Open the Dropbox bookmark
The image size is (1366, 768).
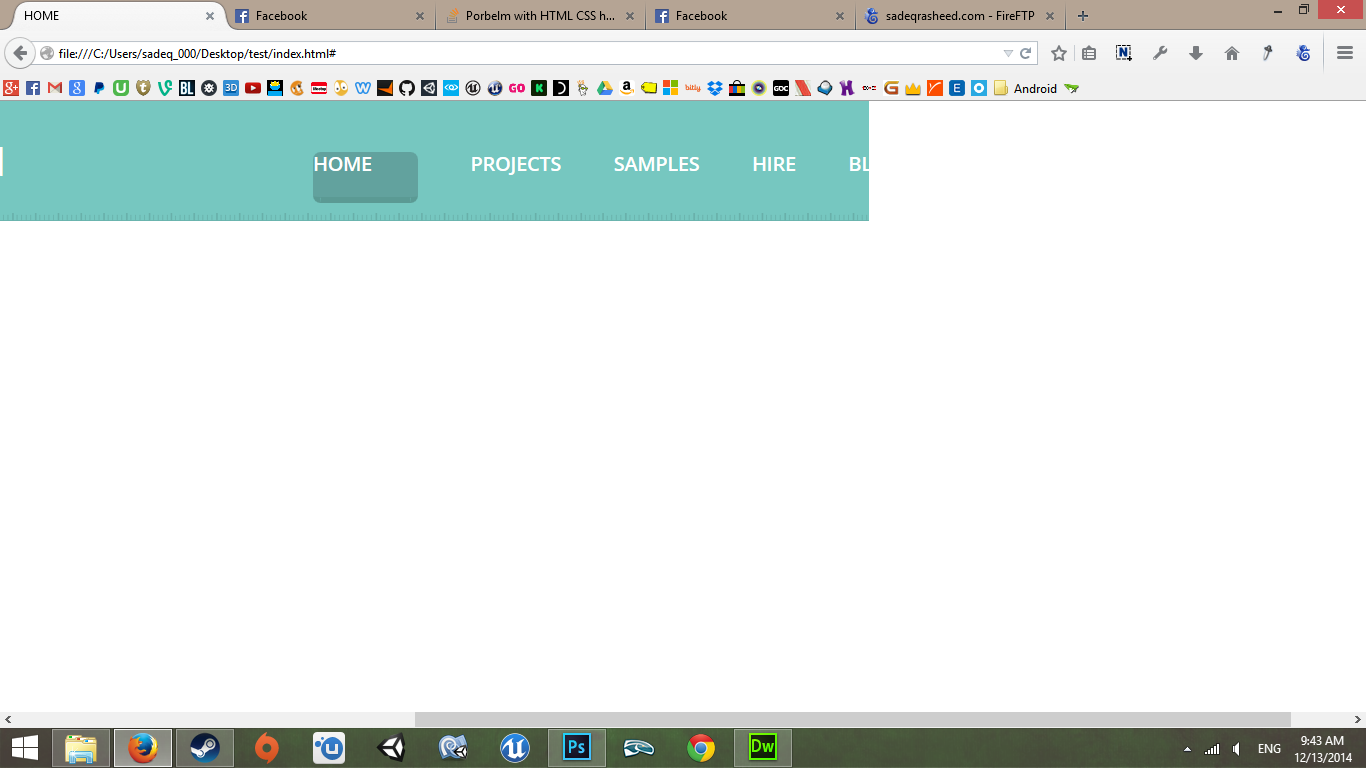(x=714, y=88)
